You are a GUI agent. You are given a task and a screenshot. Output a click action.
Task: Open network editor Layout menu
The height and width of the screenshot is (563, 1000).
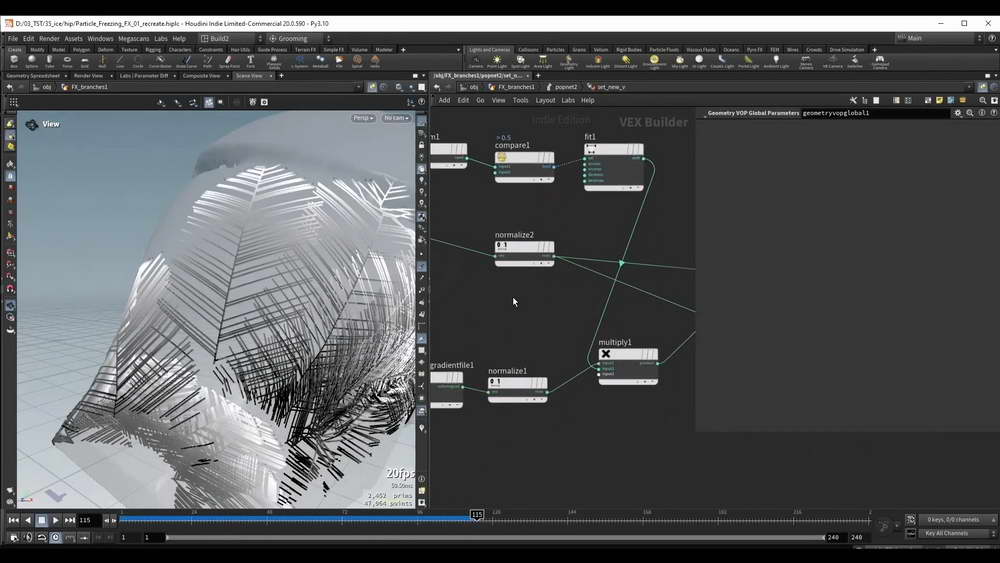tap(545, 100)
